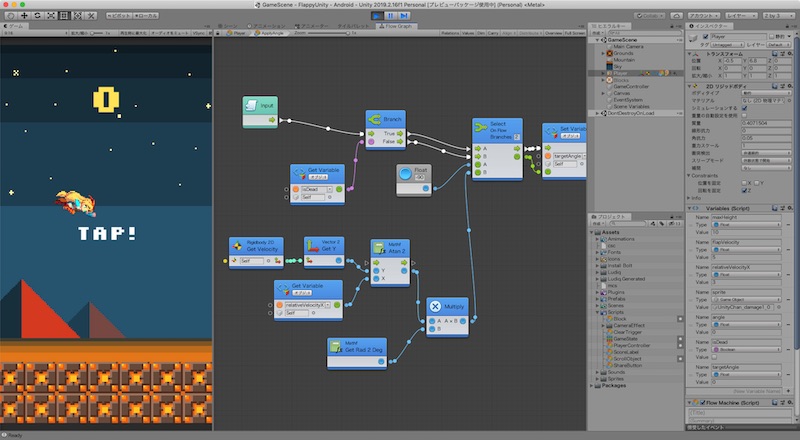Image resolution: width=800 pixels, height=440 pixels.
Task: Open the maxHeight variable Type dropdown
Action: (747, 225)
